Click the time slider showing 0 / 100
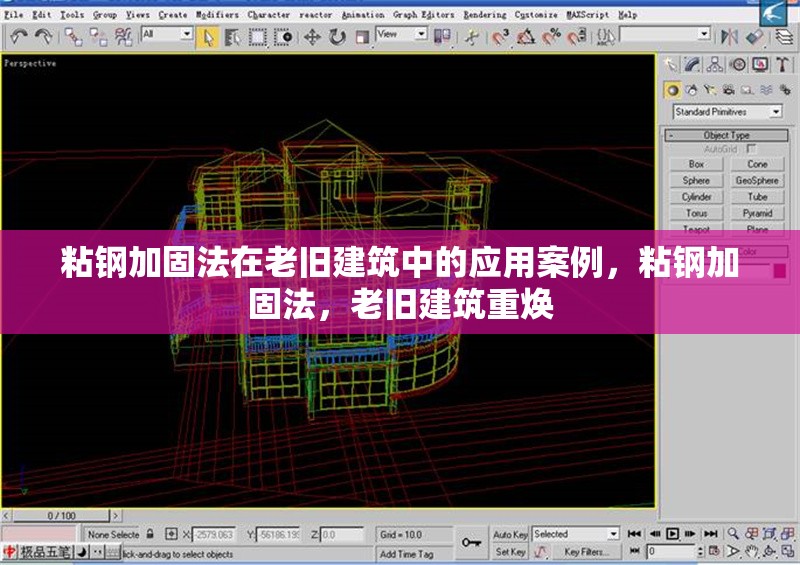Image resolution: width=800 pixels, height=565 pixels. (x=61, y=515)
